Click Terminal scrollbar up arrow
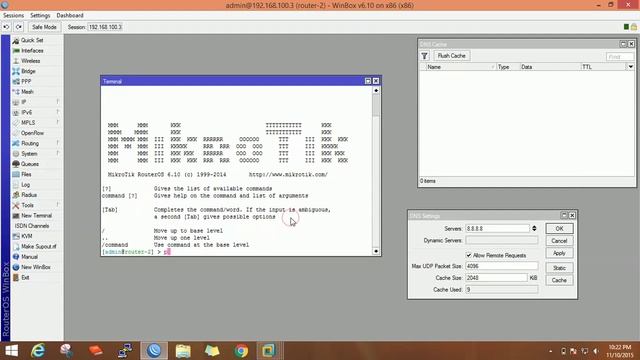This screenshot has height=360, width=640. [x=376, y=91]
